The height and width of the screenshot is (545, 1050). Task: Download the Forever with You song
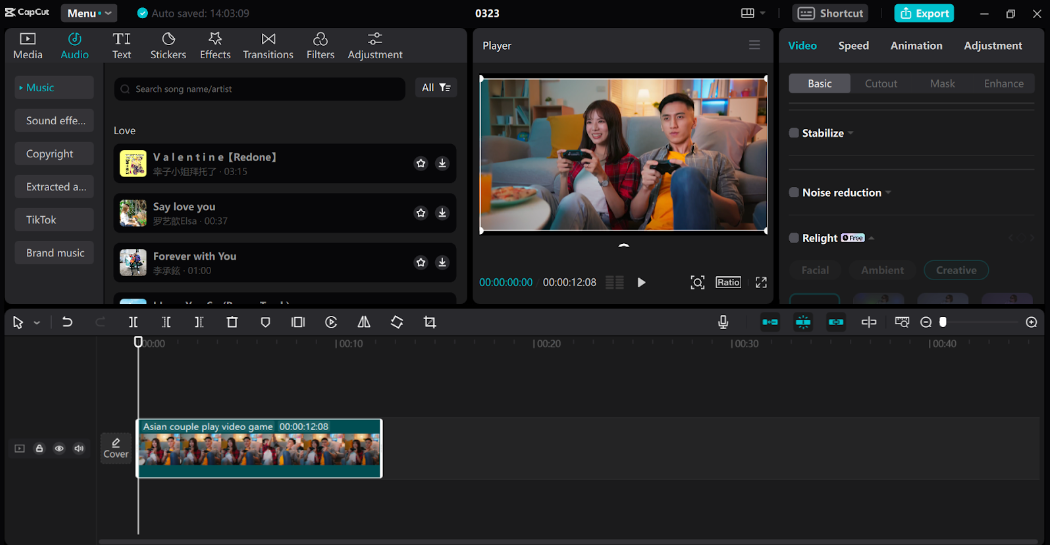[x=442, y=262]
